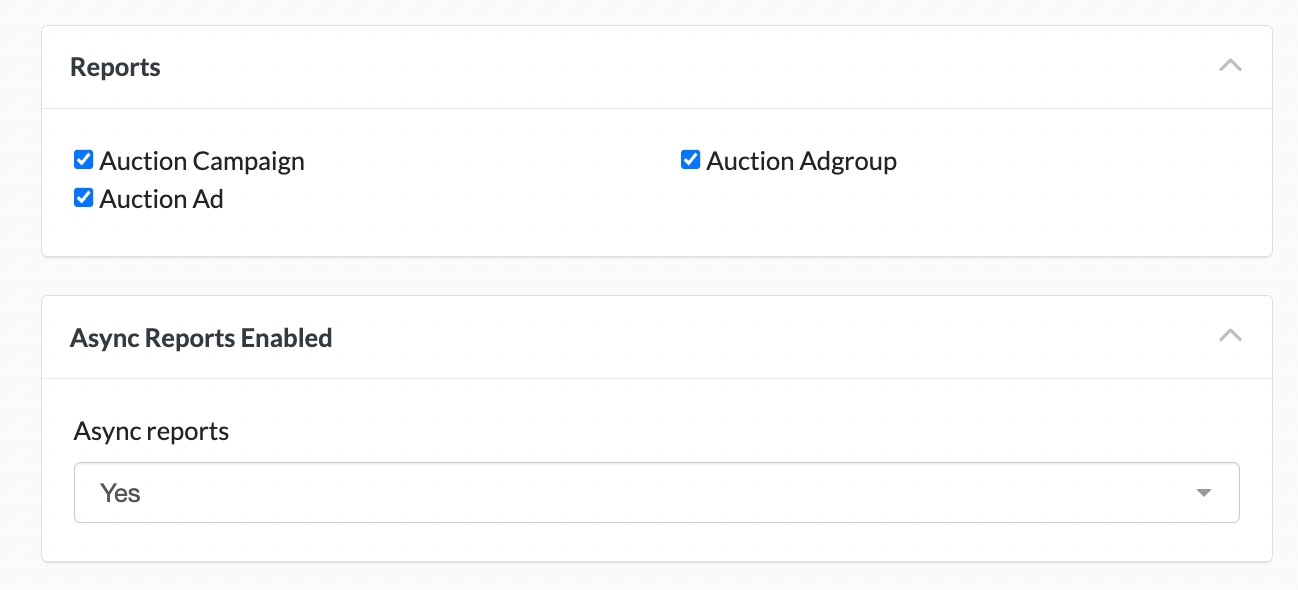Click the Auction Adgroup label text
Image resolution: width=1298 pixels, height=590 pixels.
801,161
